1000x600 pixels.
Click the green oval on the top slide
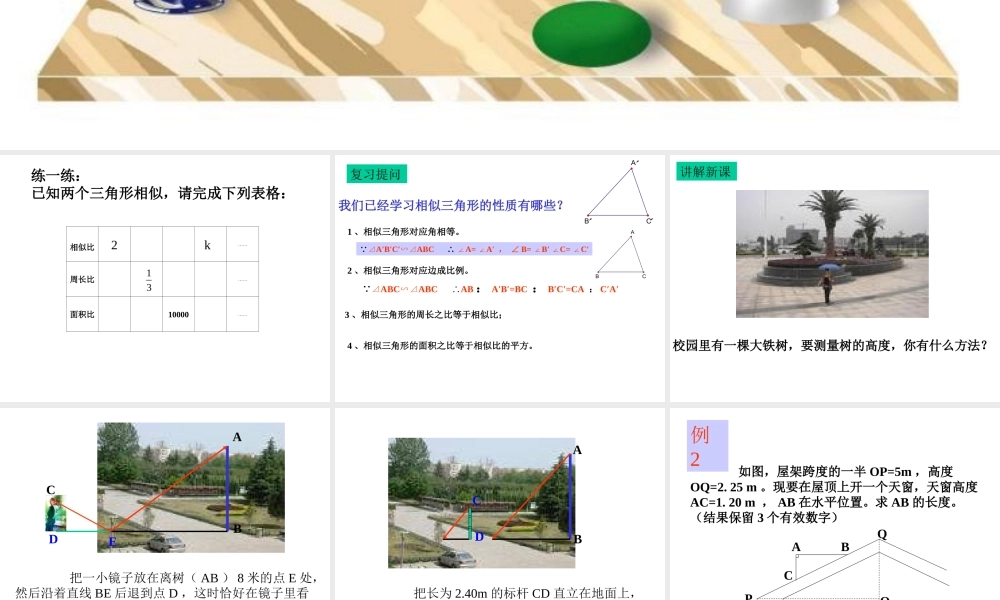pyautogui.click(x=592, y=33)
